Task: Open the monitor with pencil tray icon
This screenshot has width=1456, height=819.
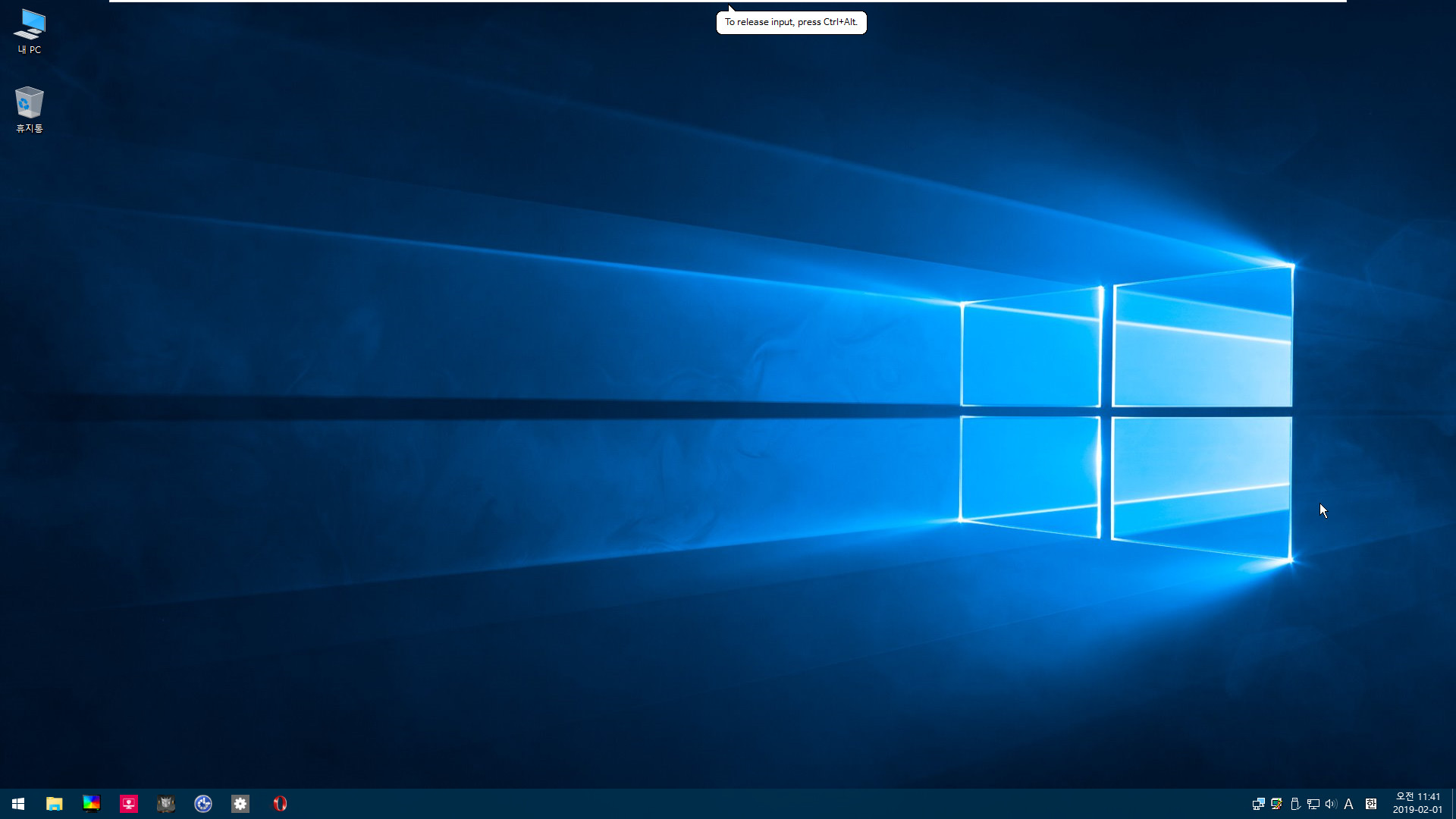Action: point(1276,804)
